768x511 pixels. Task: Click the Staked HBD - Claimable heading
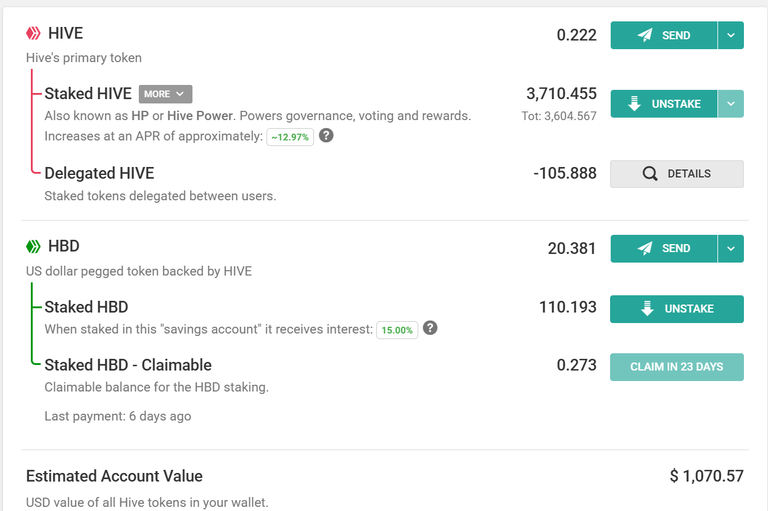click(x=128, y=365)
